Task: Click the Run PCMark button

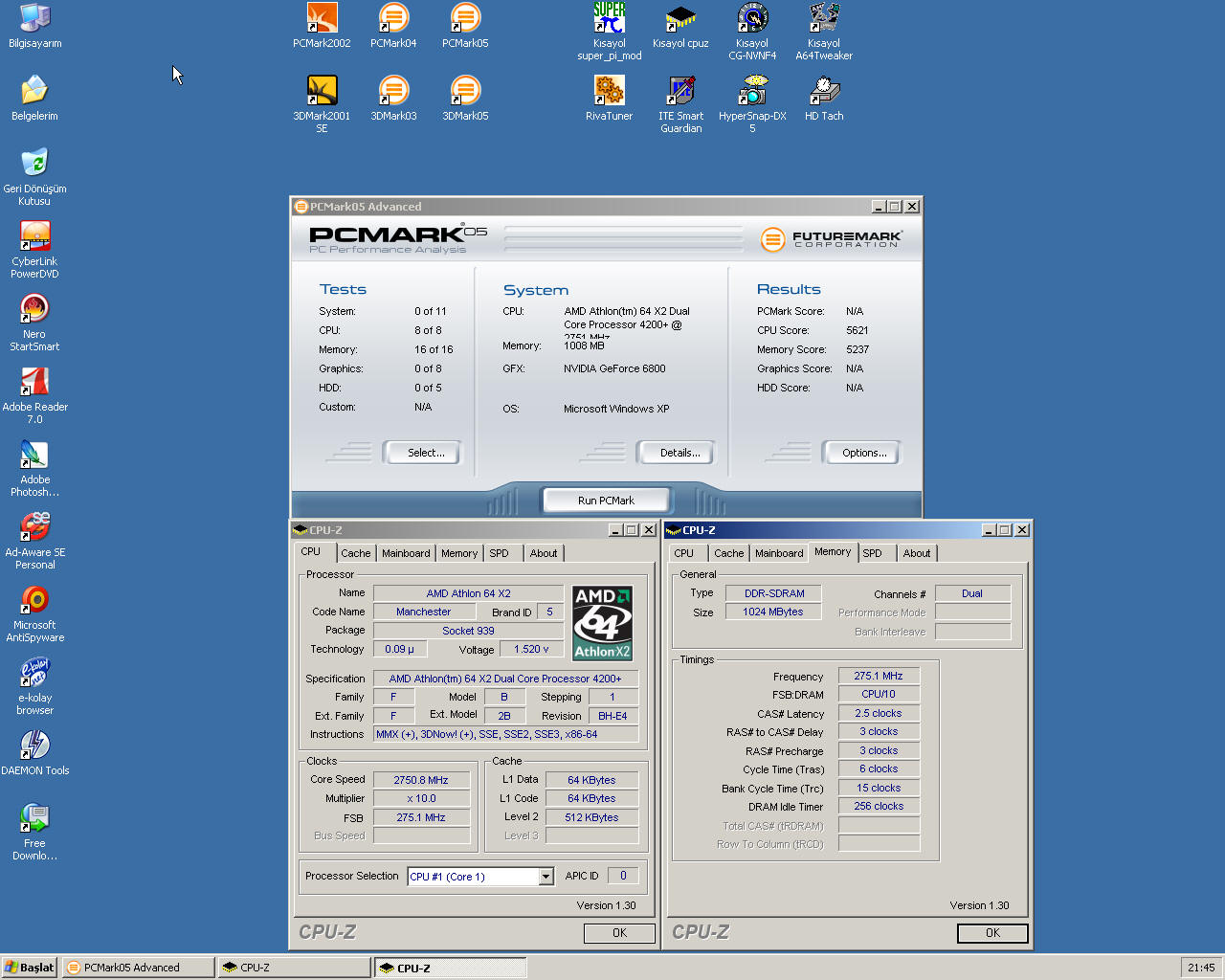Action: (607, 501)
